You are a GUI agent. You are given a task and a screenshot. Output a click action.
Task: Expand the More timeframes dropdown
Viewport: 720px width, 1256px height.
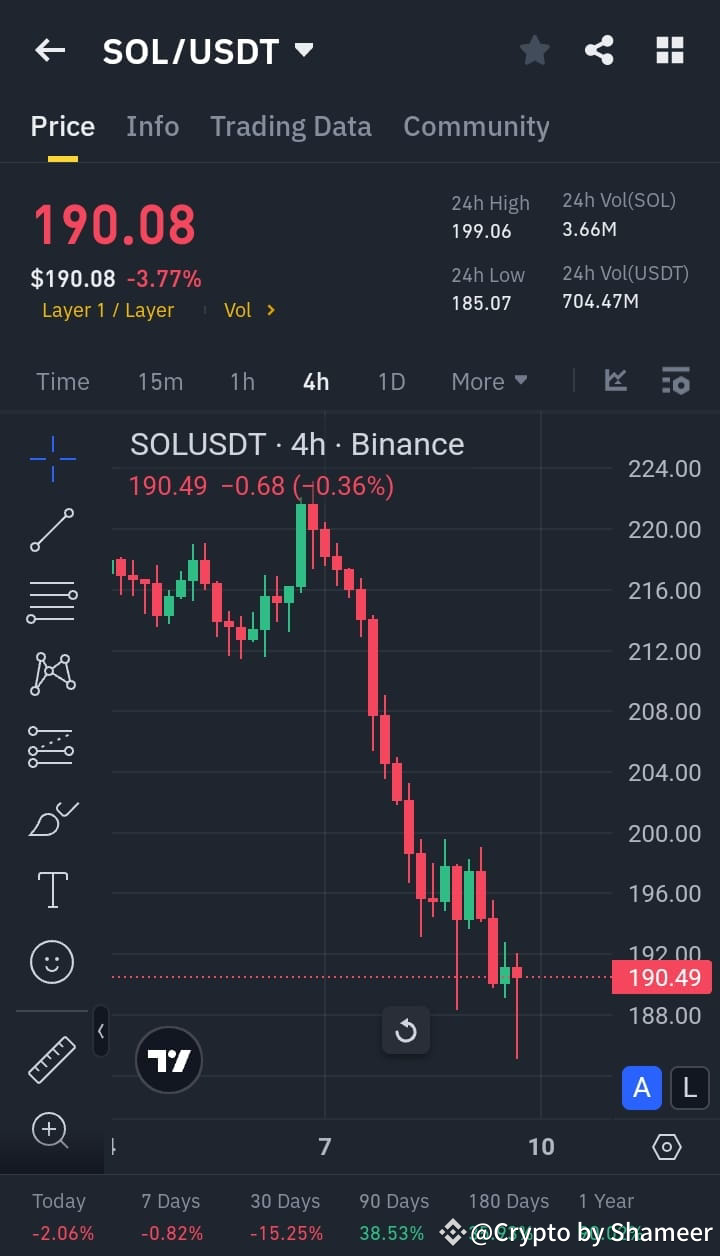tap(488, 381)
